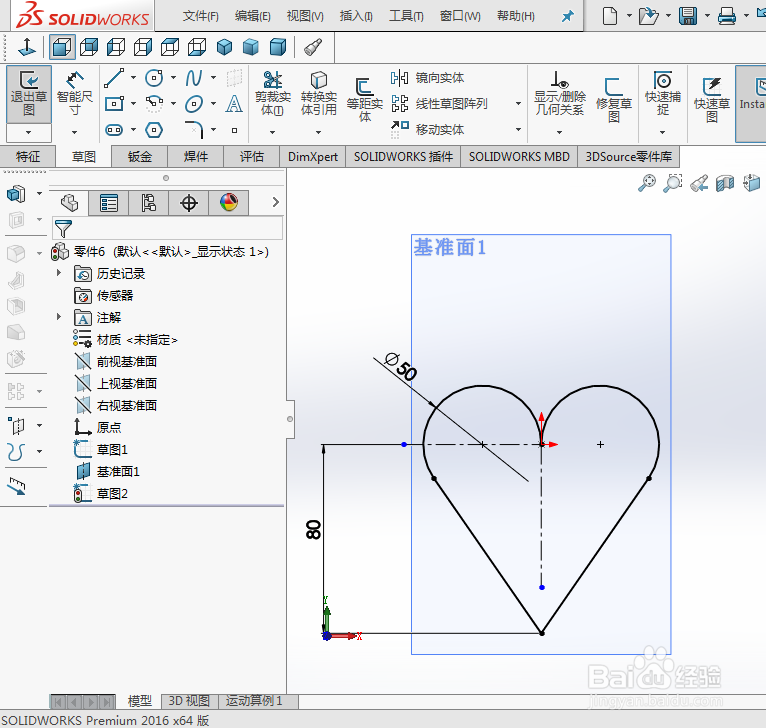Open dropdown beside 线性草图阵列
This screenshot has height=728, width=766.
(x=518, y=104)
